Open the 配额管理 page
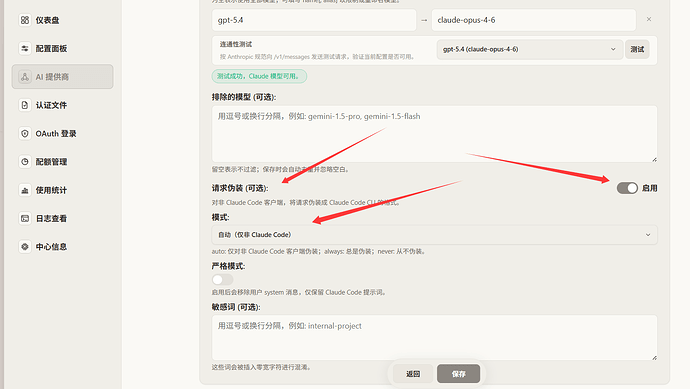The height and width of the screenshot is (389, 690). 62,161
